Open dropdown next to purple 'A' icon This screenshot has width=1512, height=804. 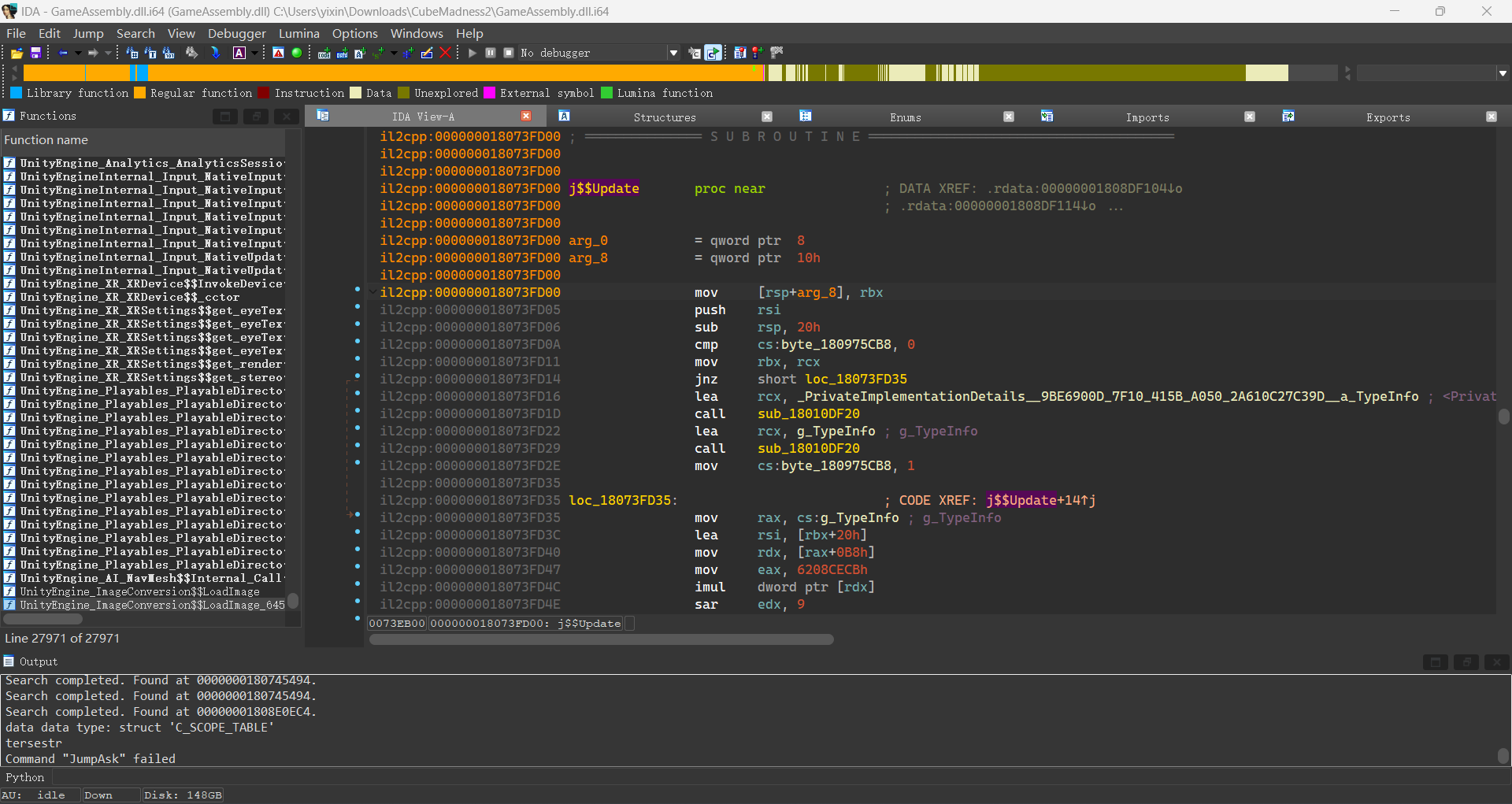pos(254,53)
